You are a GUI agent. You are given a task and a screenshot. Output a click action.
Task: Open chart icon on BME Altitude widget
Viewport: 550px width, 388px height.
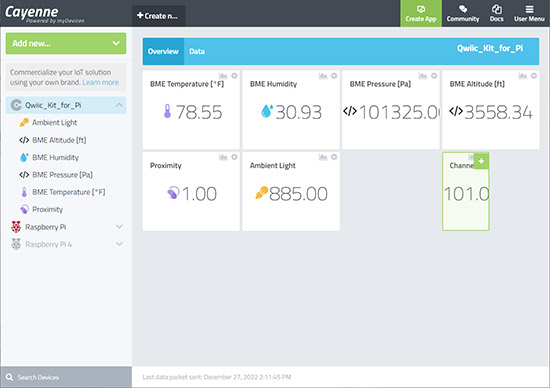tap(523, 75)
